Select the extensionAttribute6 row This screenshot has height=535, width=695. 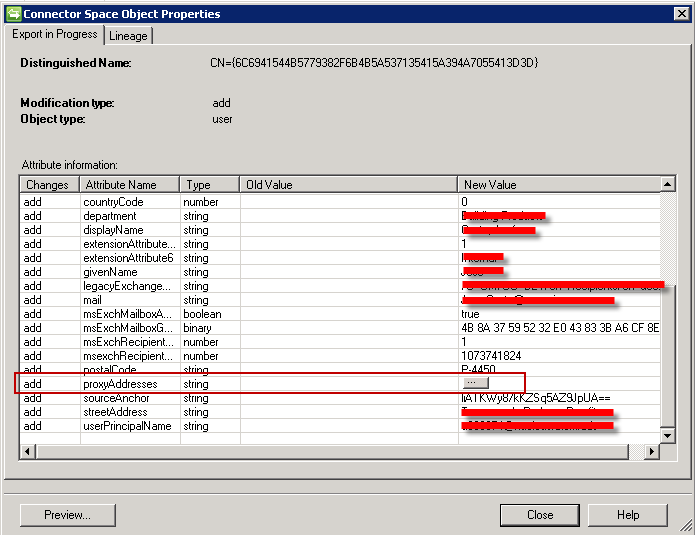click(x=340, y=258)
